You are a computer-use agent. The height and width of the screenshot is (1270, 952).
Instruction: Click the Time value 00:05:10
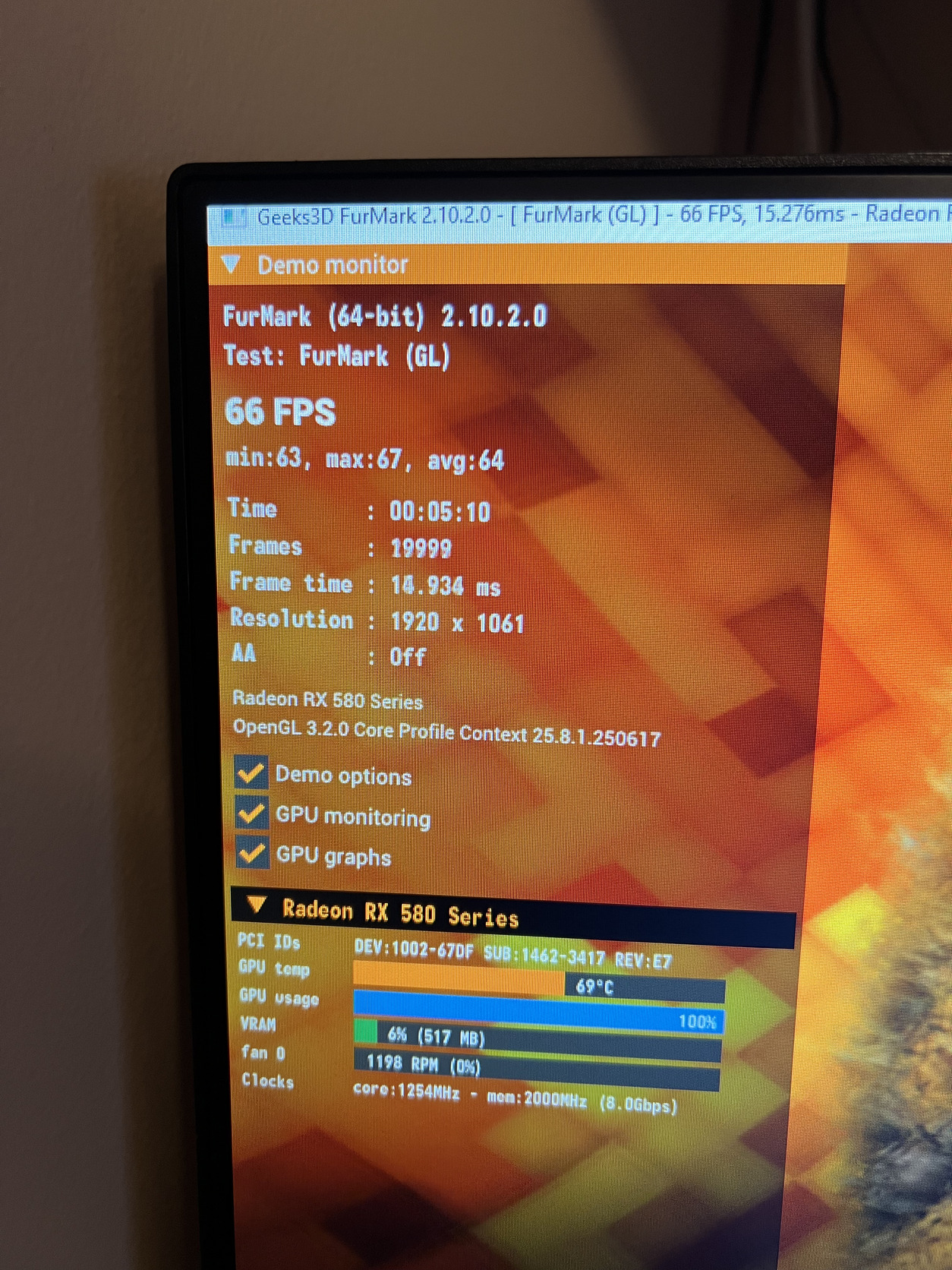[x=440, y=511]
